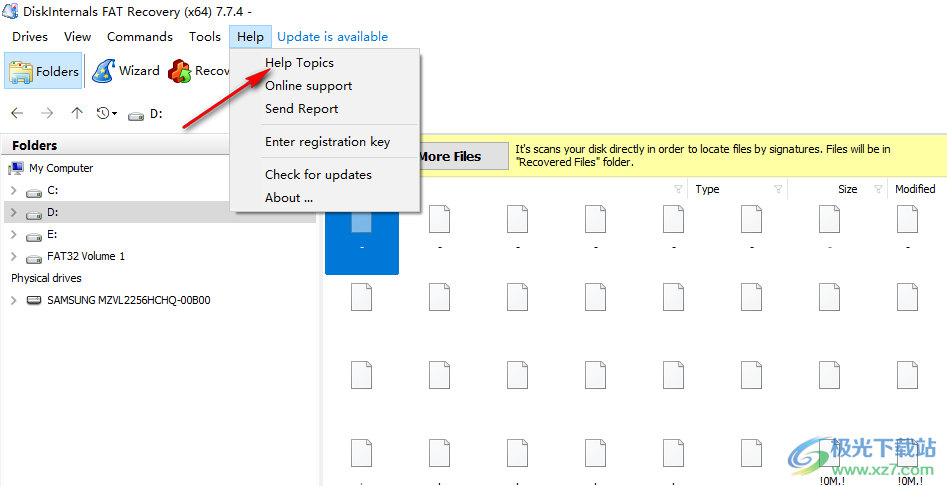Select the C: drive in the tree
This screenshot has width=947, height=486.
pos(53,190)
